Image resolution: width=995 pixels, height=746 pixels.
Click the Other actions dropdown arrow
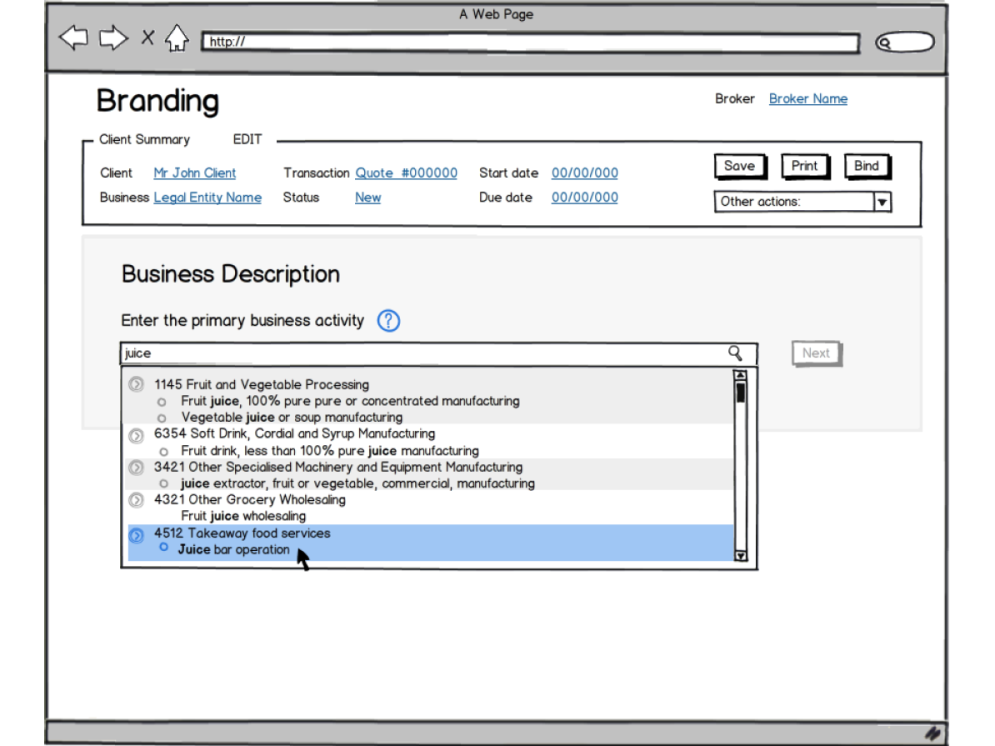point(882,202)
